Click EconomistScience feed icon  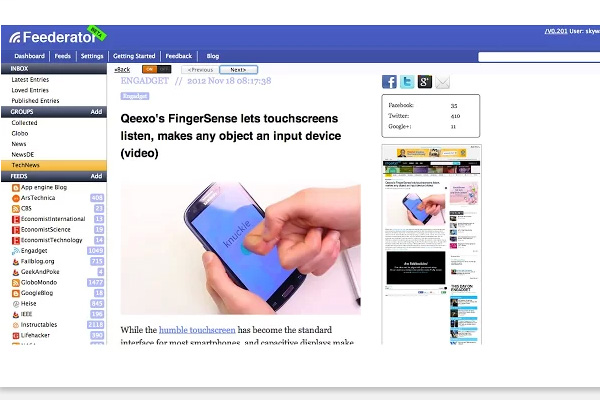pos(16,230)
